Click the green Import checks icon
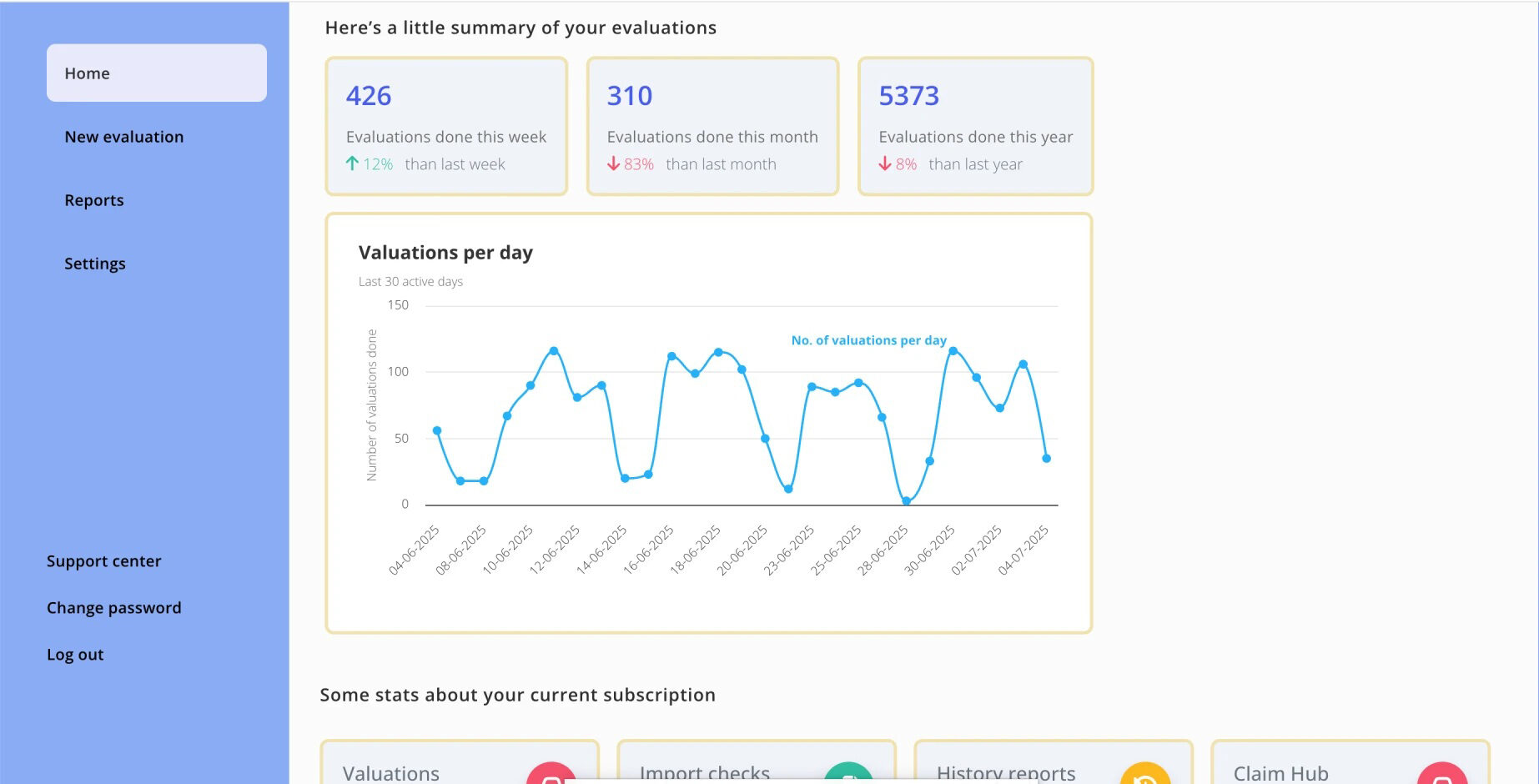1539x784 pixels. pos(848,775)
